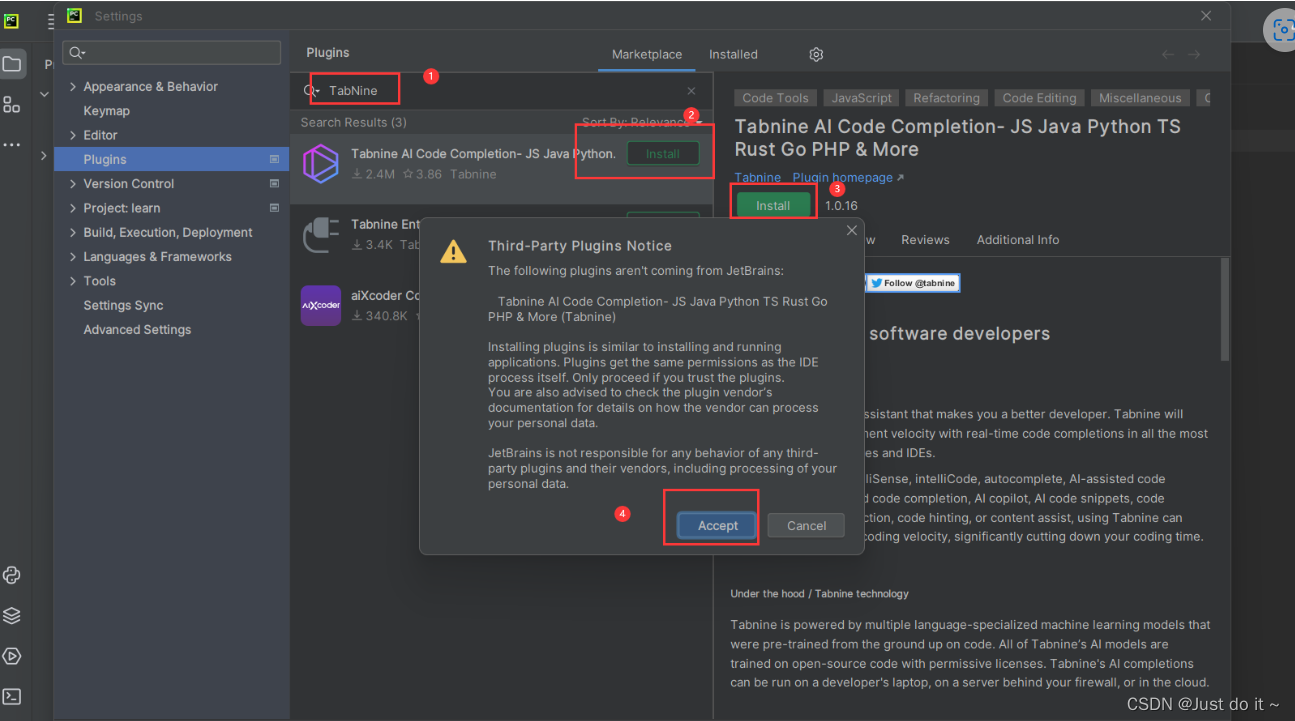Open the Python Console icon in left sidebar

[x=12, y=575]
